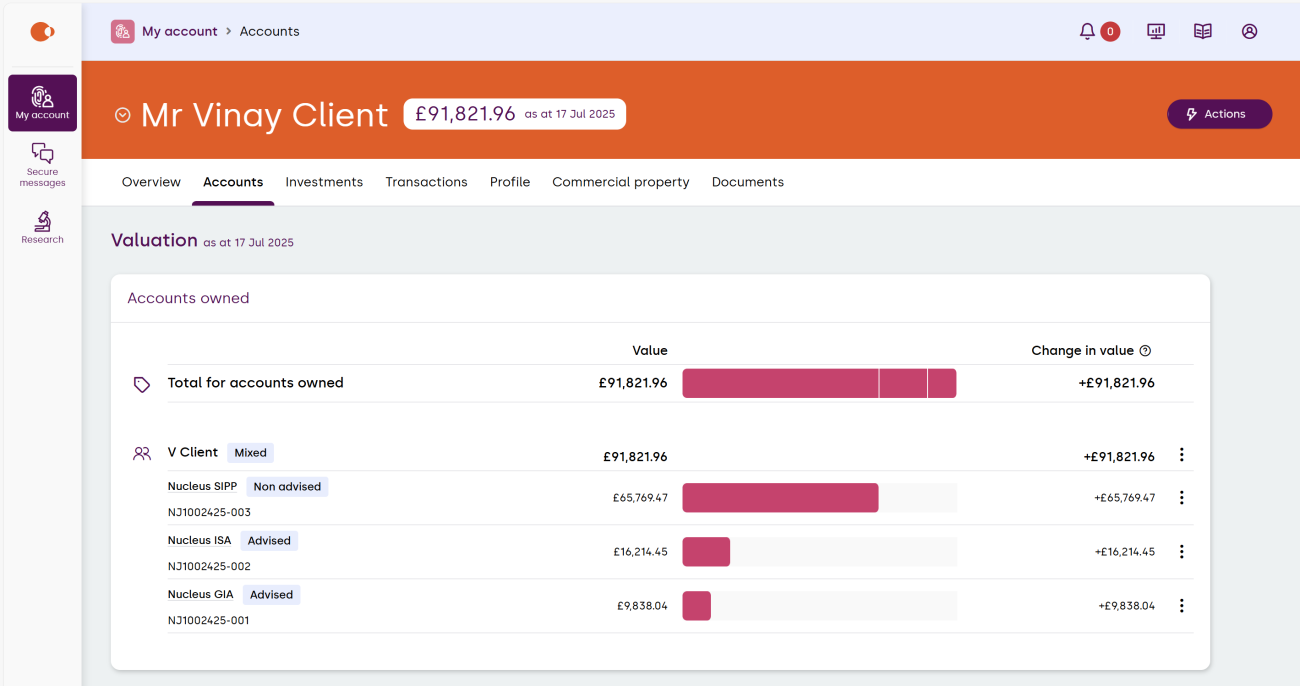Click the presentation monitor icon in header
The width and height of the screenshot is (1300, 686).
(1156, 31)
